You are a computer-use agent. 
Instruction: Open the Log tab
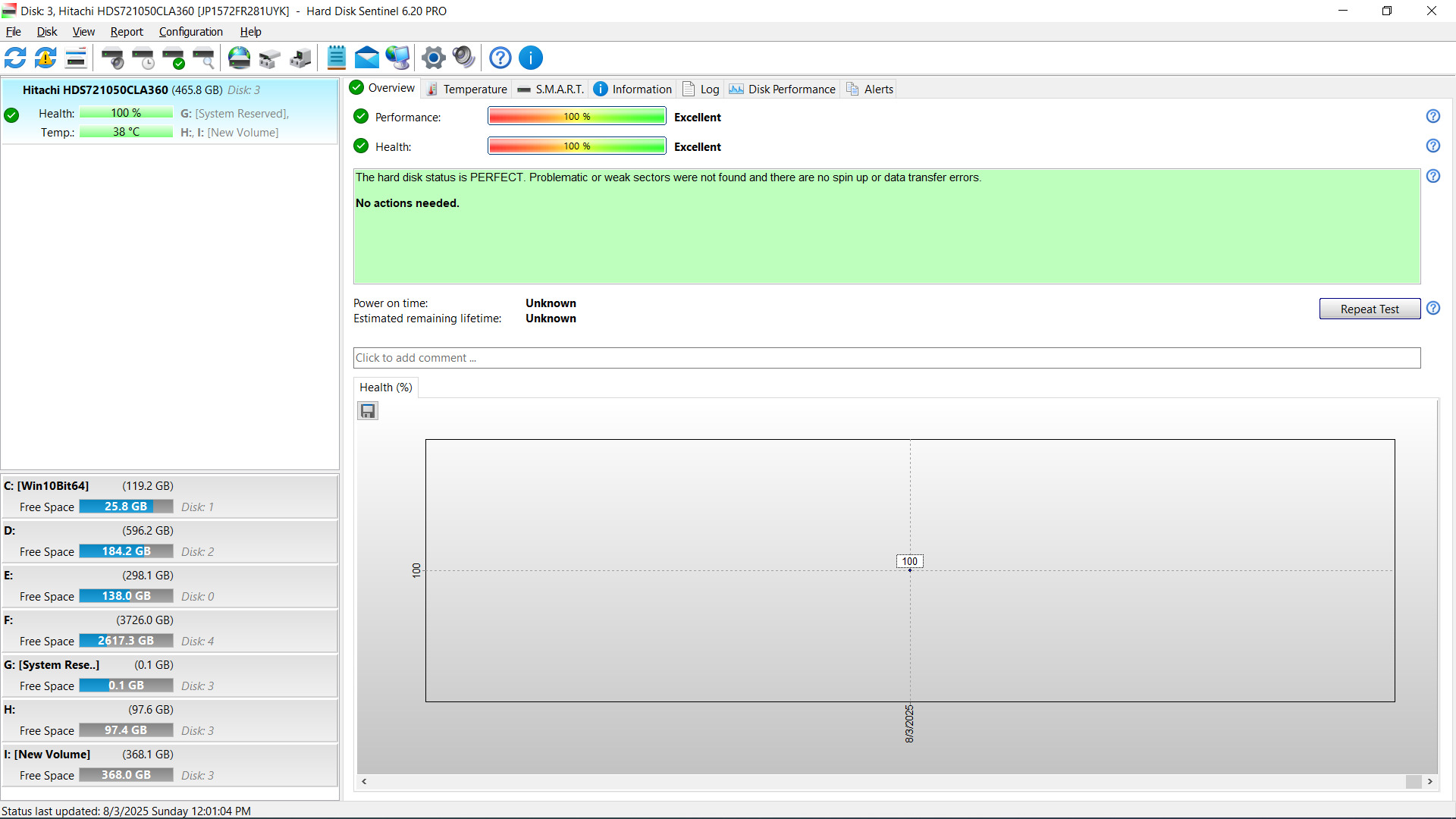[701, 89]
